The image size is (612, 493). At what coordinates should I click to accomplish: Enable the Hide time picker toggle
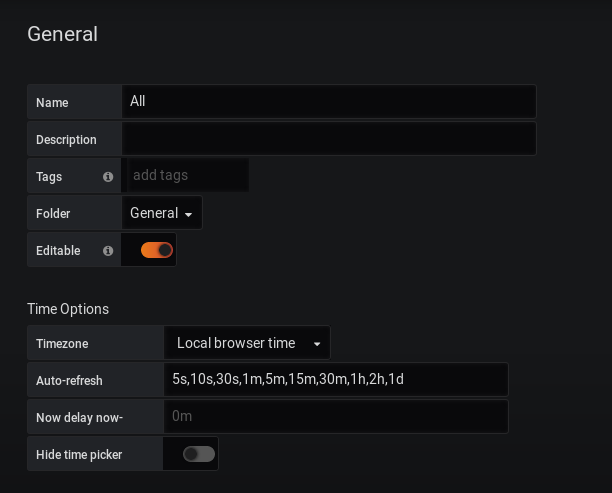[199, 454]
